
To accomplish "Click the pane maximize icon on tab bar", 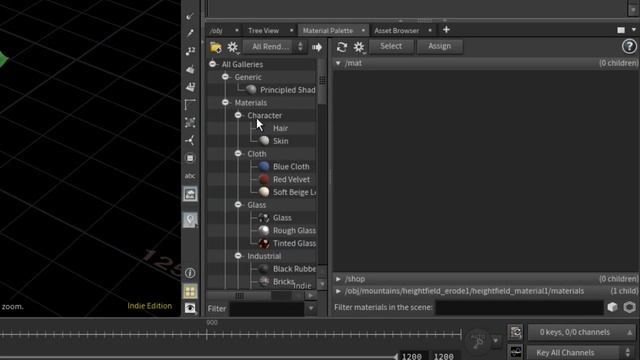I will coord(621,30).
